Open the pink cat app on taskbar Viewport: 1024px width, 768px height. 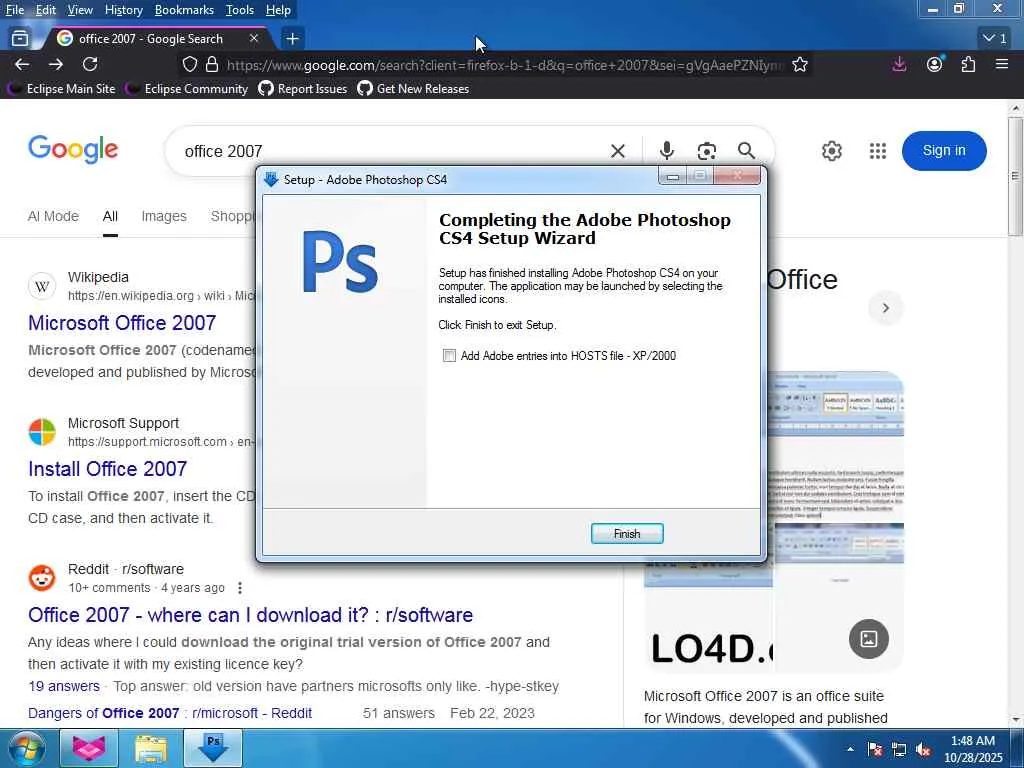89,748
